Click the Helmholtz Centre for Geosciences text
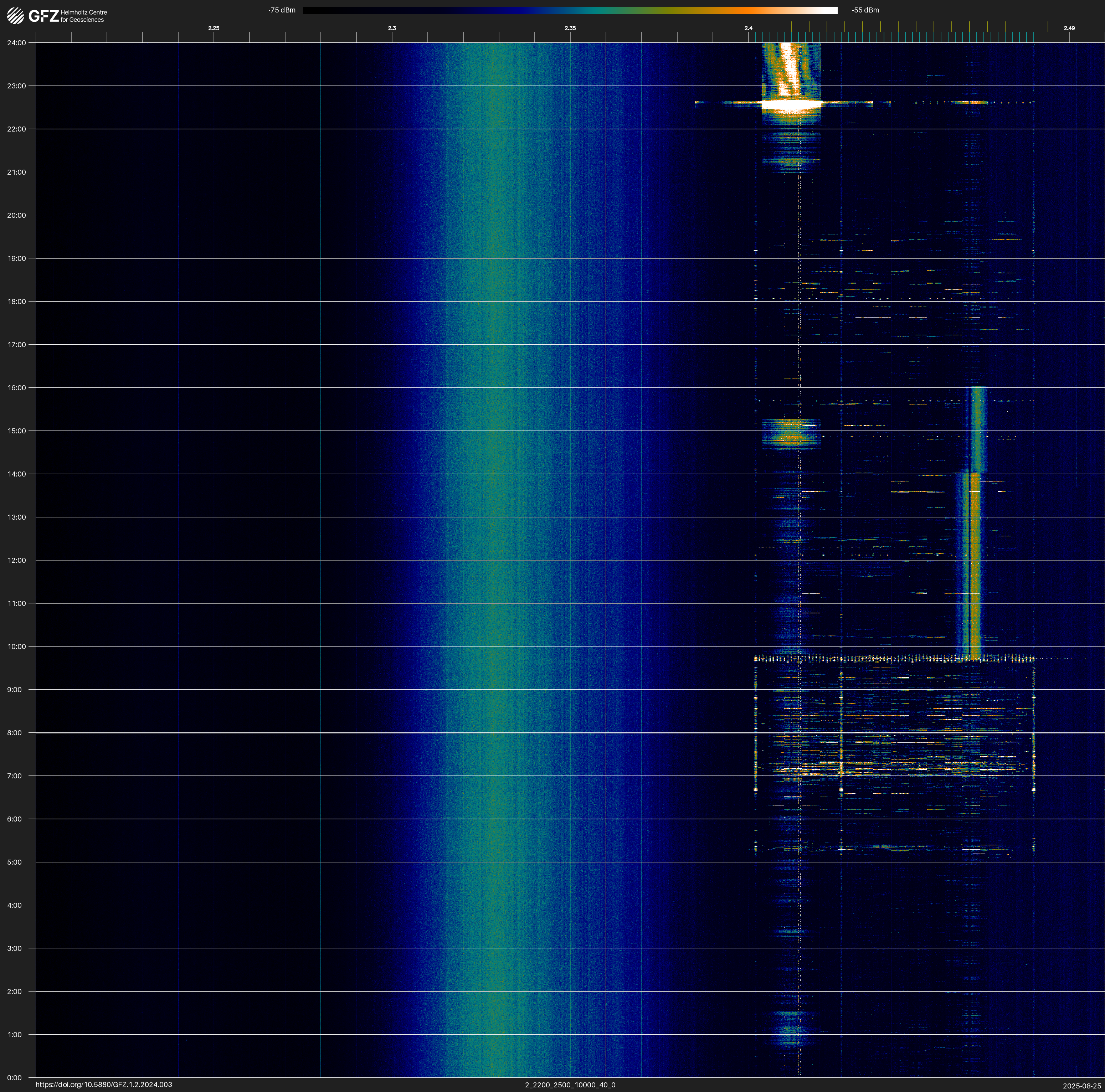This screenshot has width=1105, height=1092. (x=83, y=16)
